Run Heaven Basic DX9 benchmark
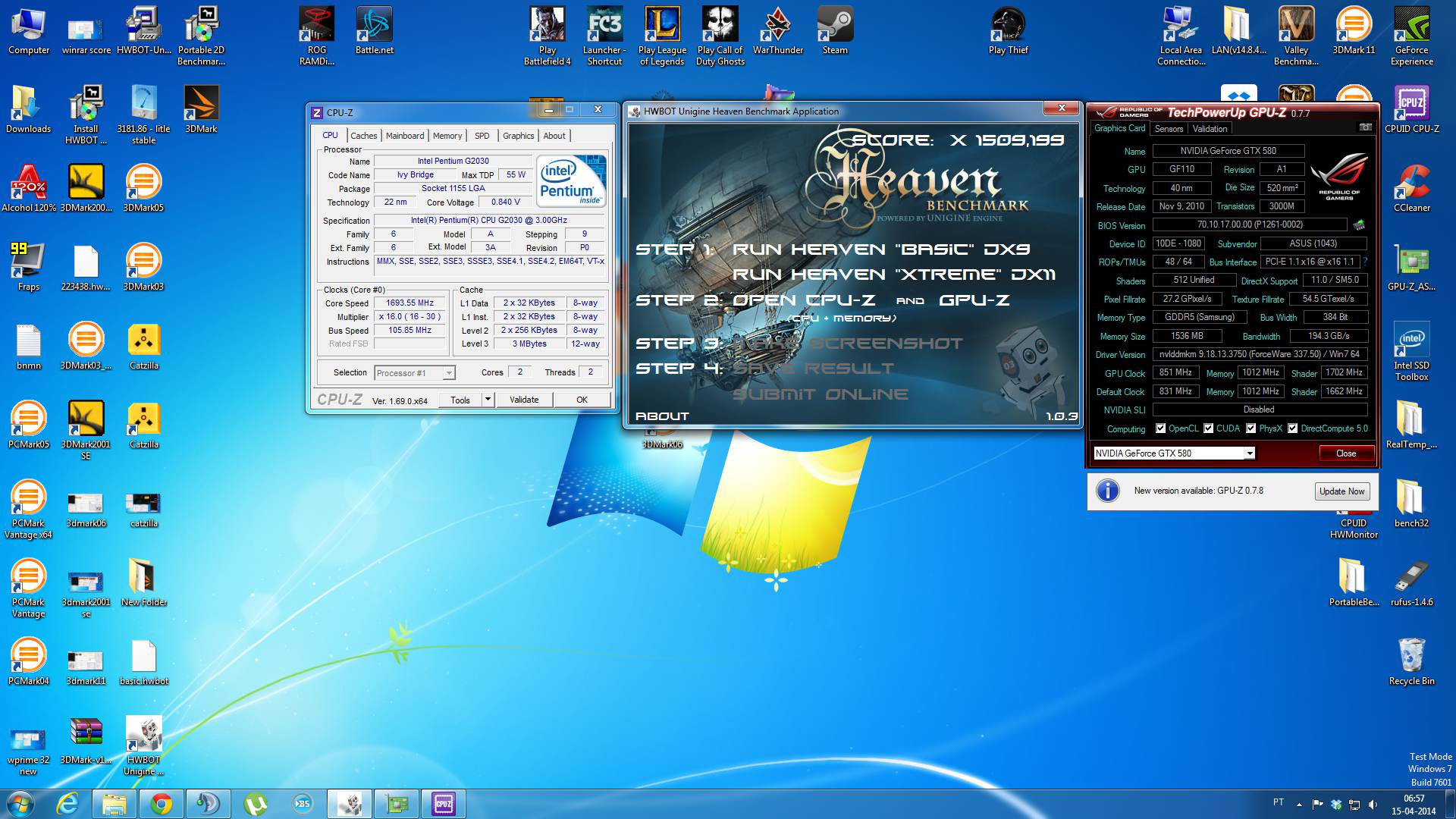Image resolution: width=1456 pixels, height=819 pixels. tap(881, 249)
